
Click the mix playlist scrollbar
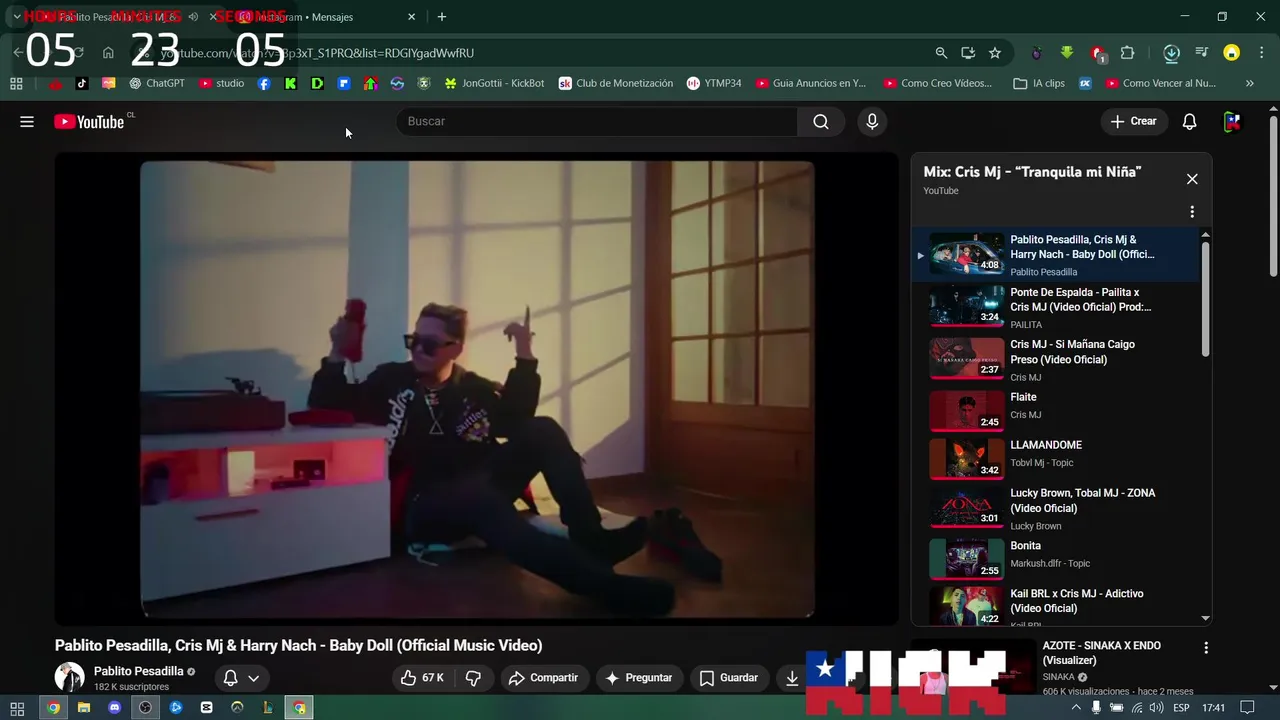(x=1205, y=297)
